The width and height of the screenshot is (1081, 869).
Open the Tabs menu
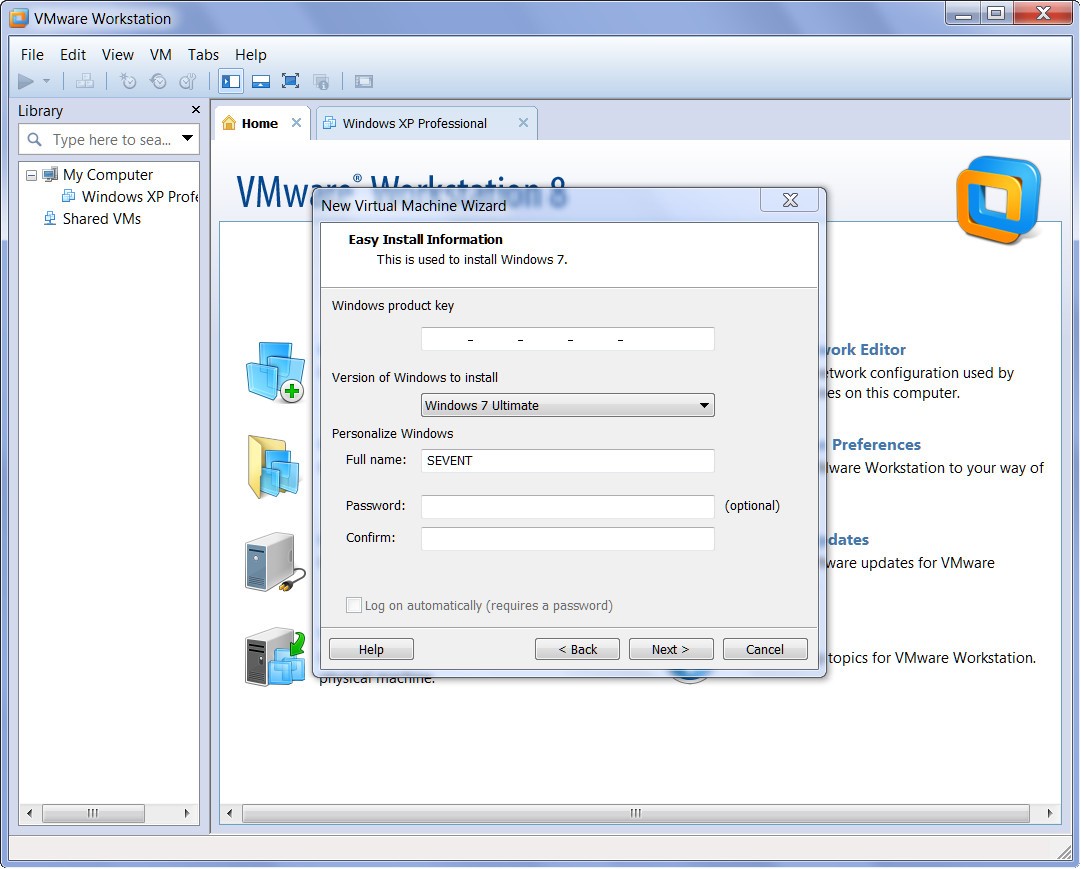[x=203, y=54]
